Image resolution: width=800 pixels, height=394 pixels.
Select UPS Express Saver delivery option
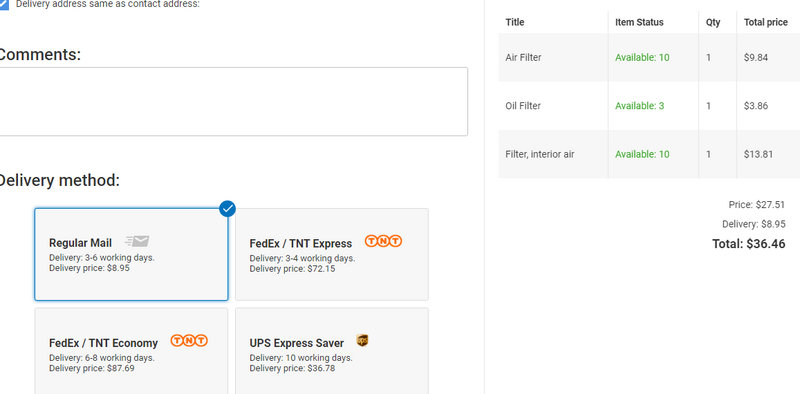[x=332, y=351]
